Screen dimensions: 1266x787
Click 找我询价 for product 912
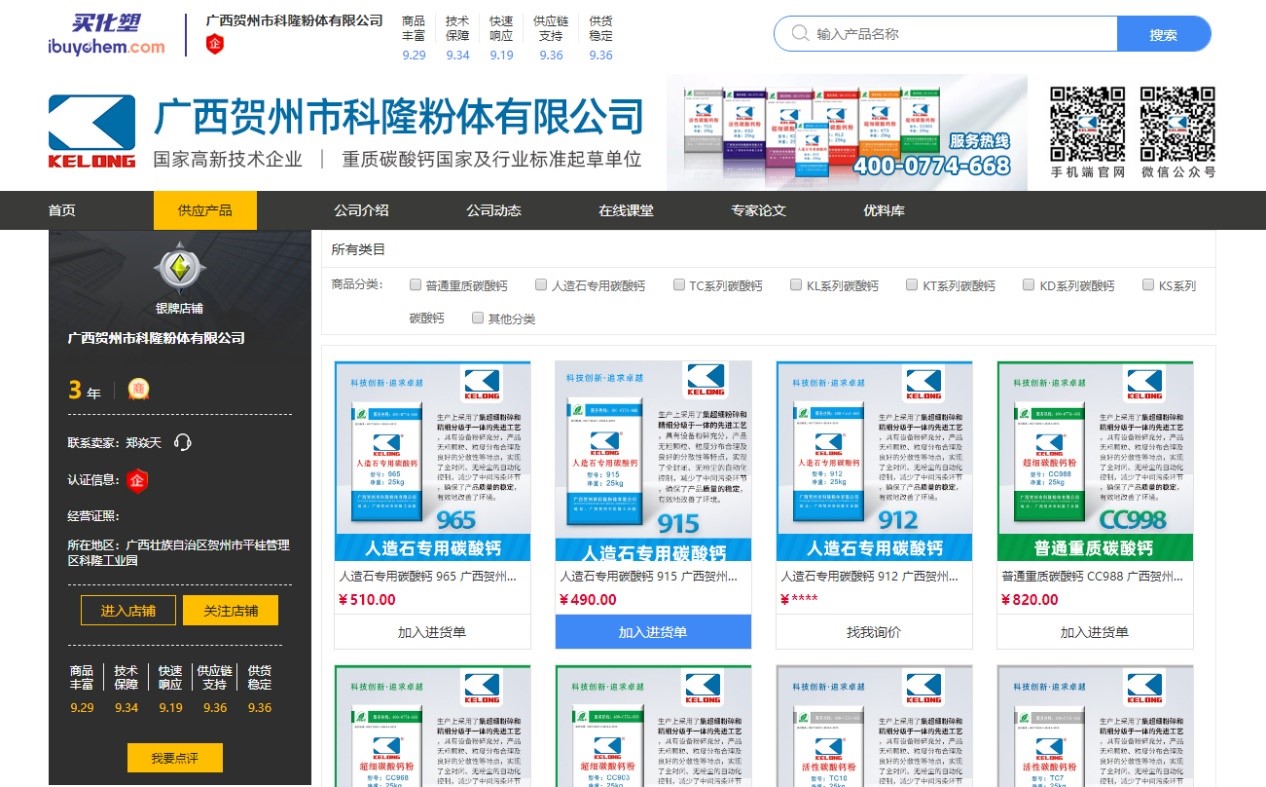point(874,632)
